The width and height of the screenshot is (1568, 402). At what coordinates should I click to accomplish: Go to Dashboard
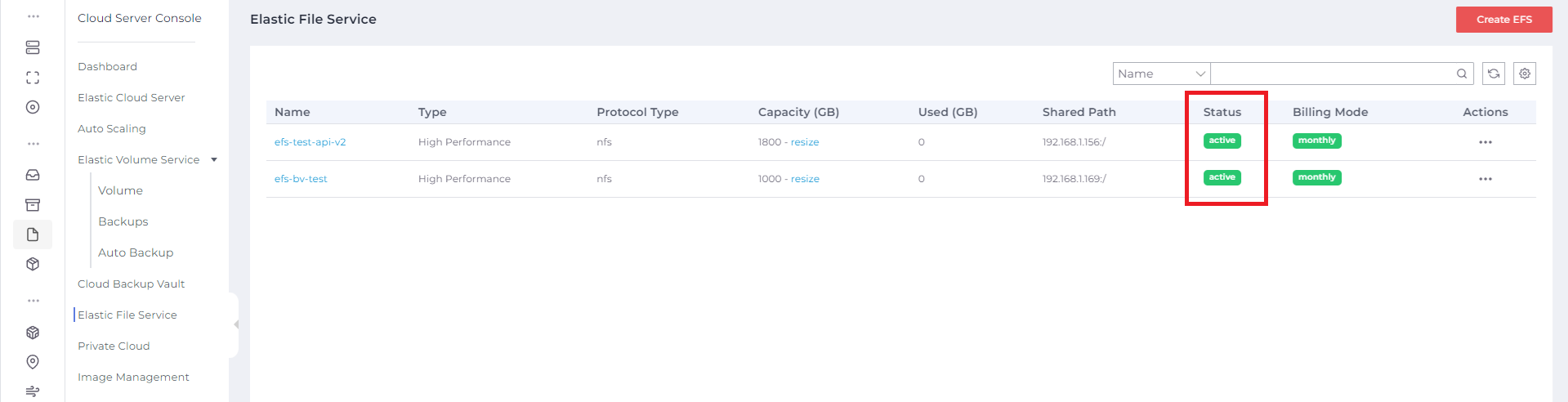coord(107,66)
